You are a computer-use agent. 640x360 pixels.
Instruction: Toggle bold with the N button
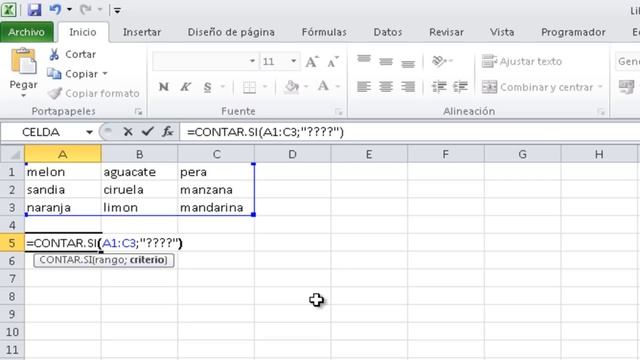tap(164, 87)
